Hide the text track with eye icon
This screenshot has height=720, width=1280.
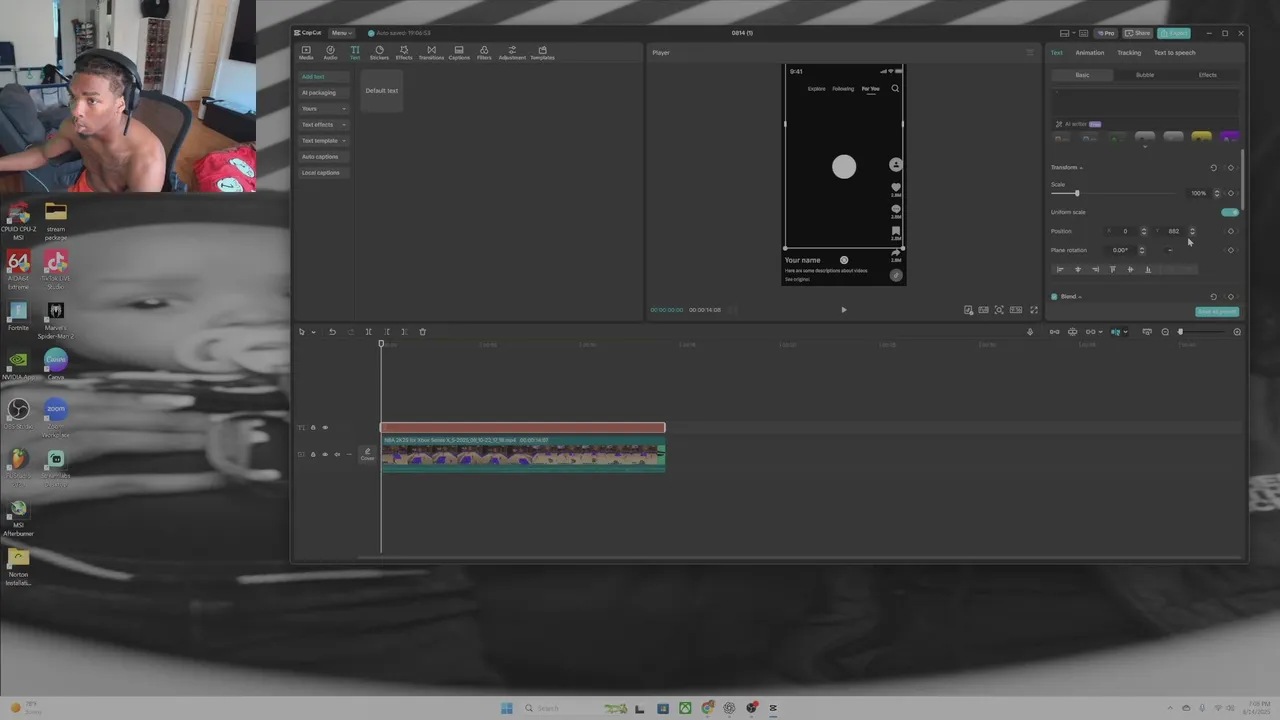coord(325,428)
